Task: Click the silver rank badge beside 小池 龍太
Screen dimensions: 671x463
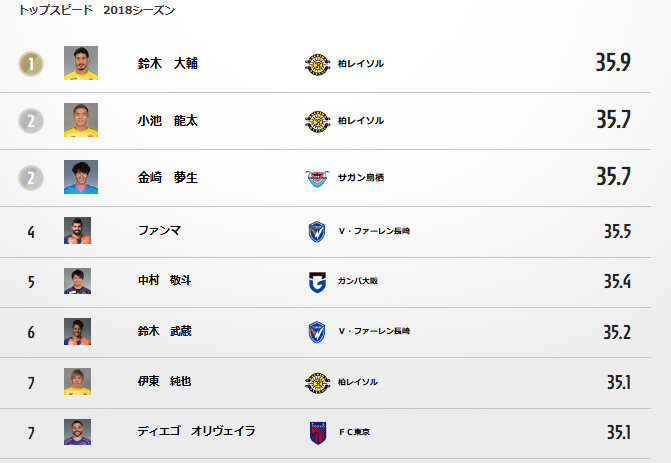Action: tap(31, 121)
